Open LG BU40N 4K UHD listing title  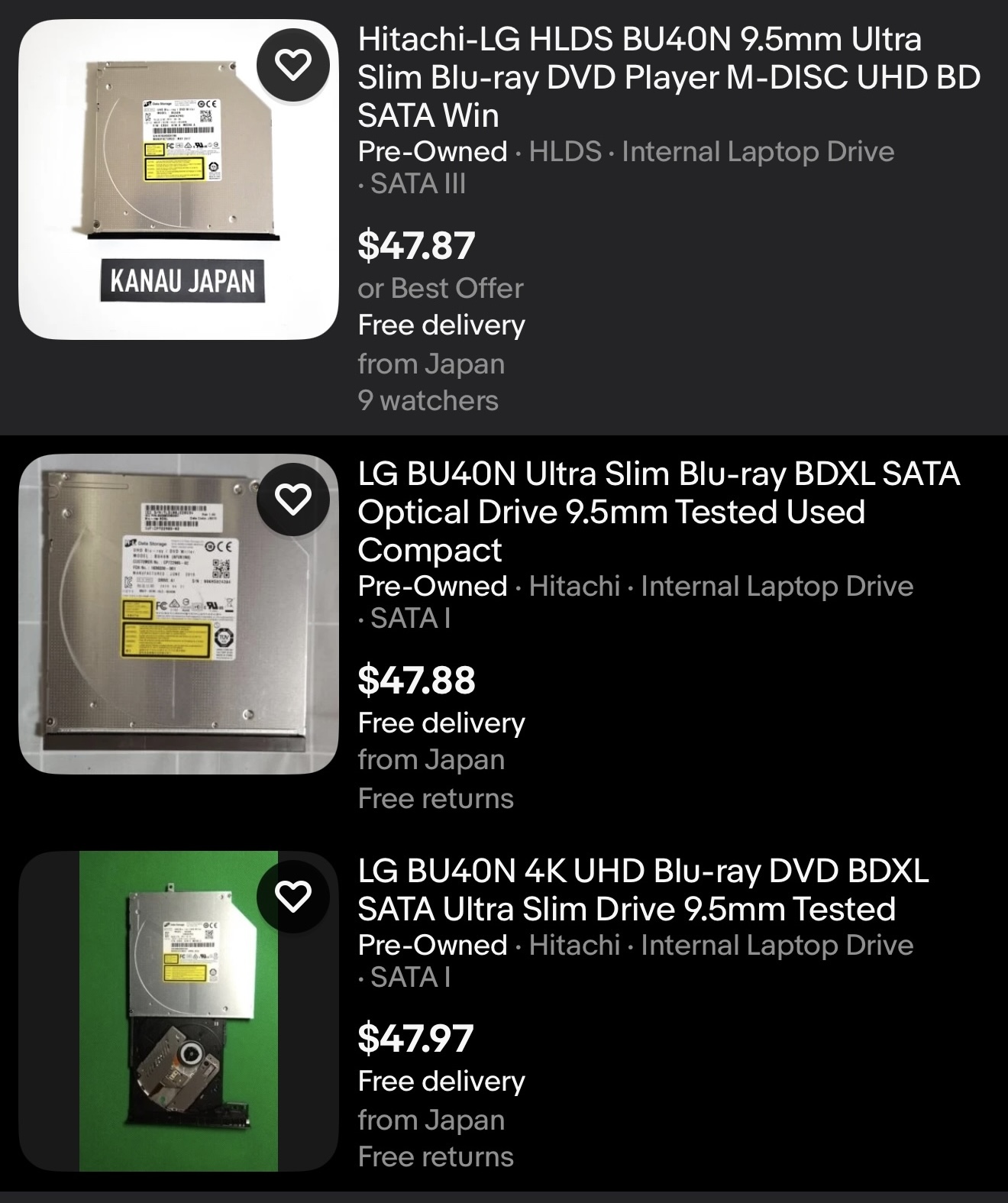coord(643,889)
